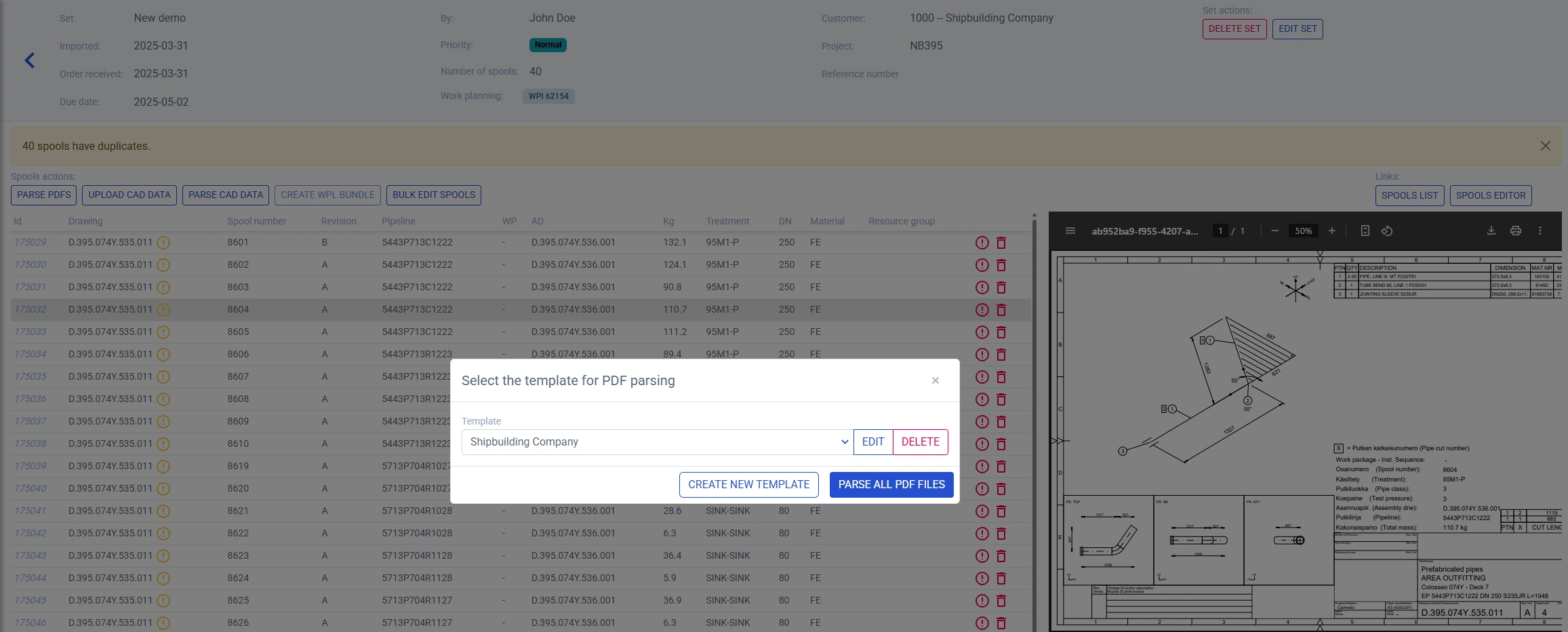Click the PDF page number input field
The height and width of the screenshot is (632, 1568).
tap(1220, 231)
